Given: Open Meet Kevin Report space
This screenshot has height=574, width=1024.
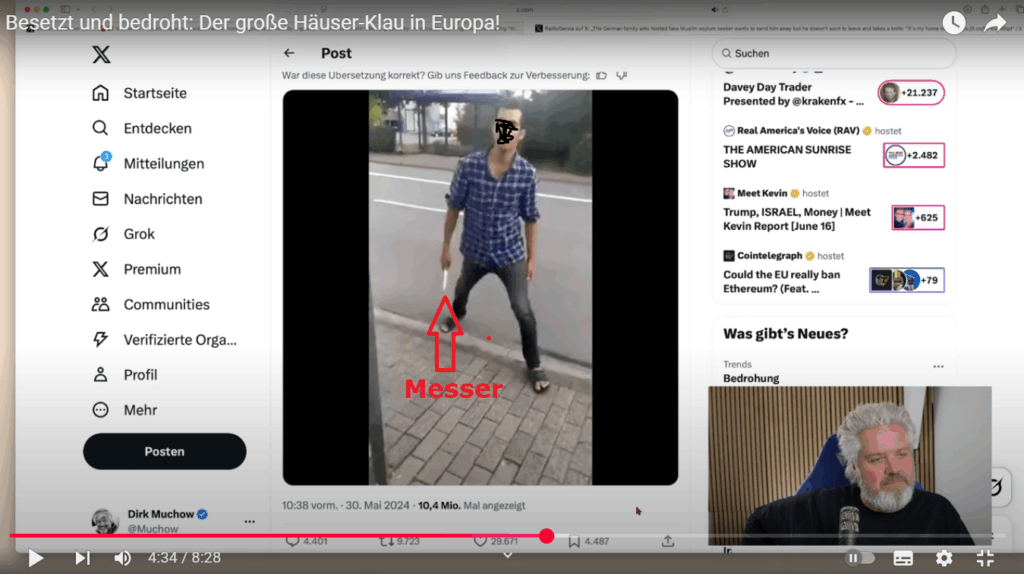Looking at the screenshot, I should tap(797, 219).
